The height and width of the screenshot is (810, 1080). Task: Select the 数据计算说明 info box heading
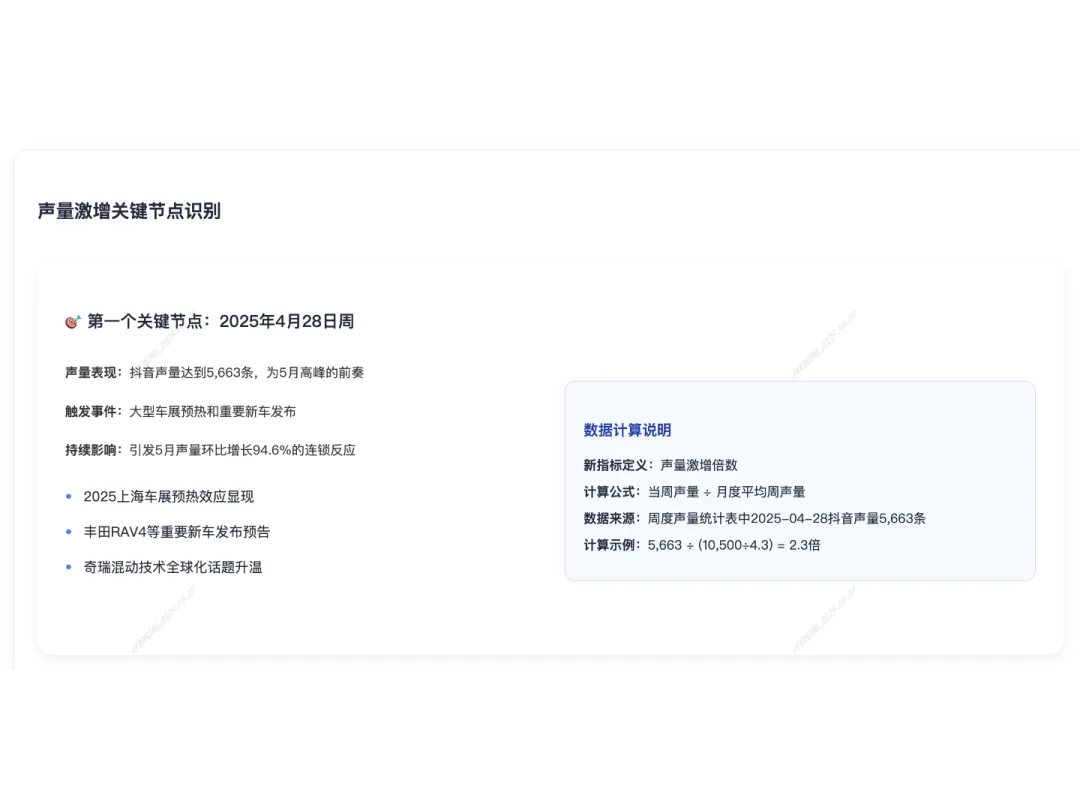click(x=627, y=430)
